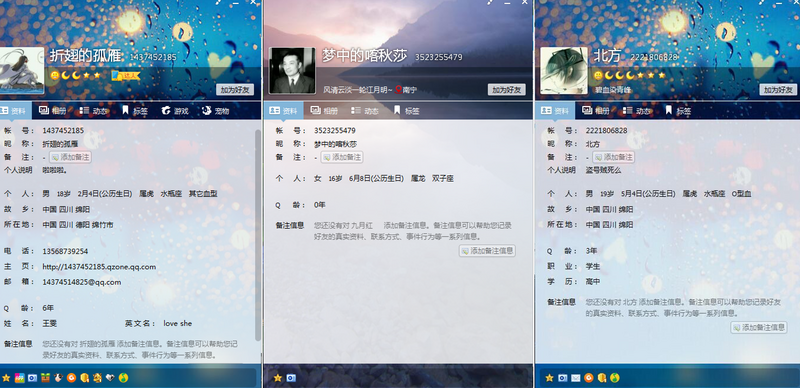Screen dimensions: 800x388
Task: Click the yellow figure icon in 折翅的孤雁 window
Action: click(x=97, y=378)
